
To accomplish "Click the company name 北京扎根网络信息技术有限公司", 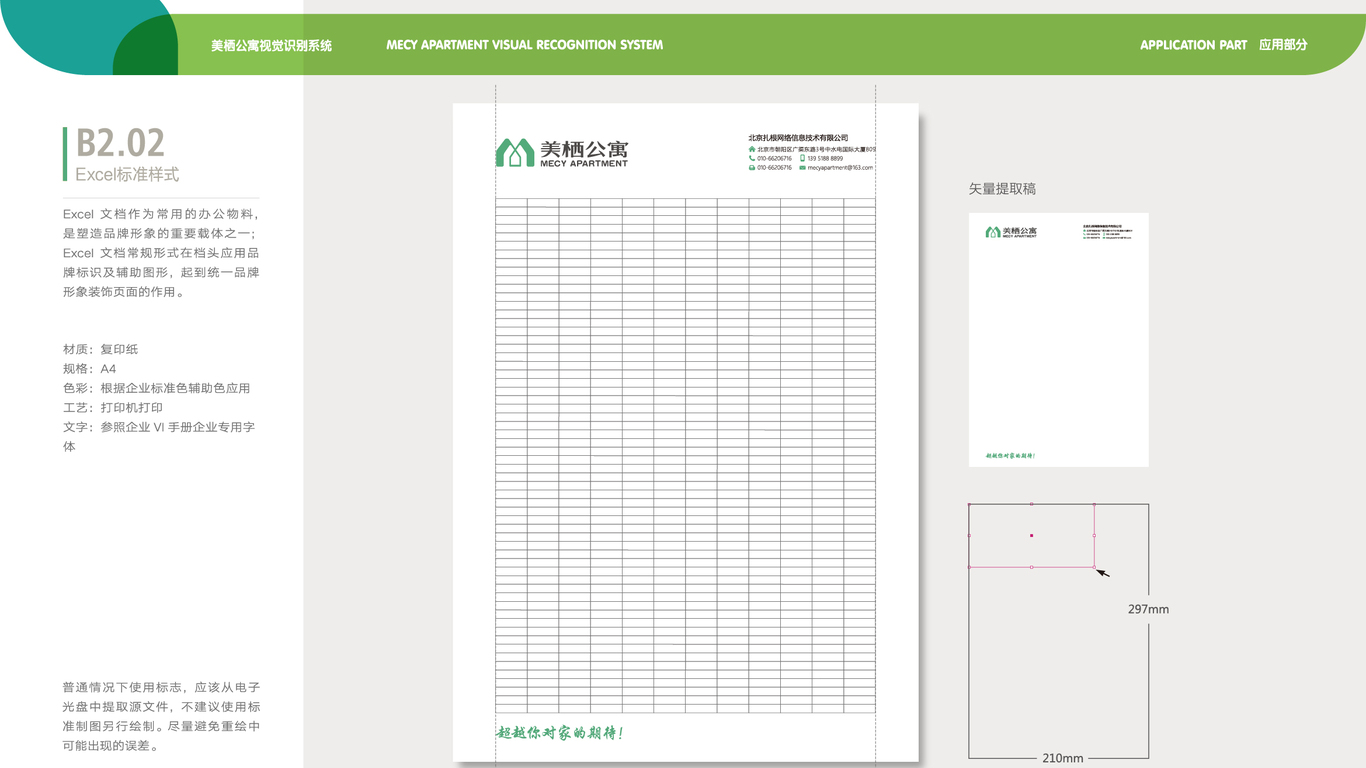I will 798,138.
